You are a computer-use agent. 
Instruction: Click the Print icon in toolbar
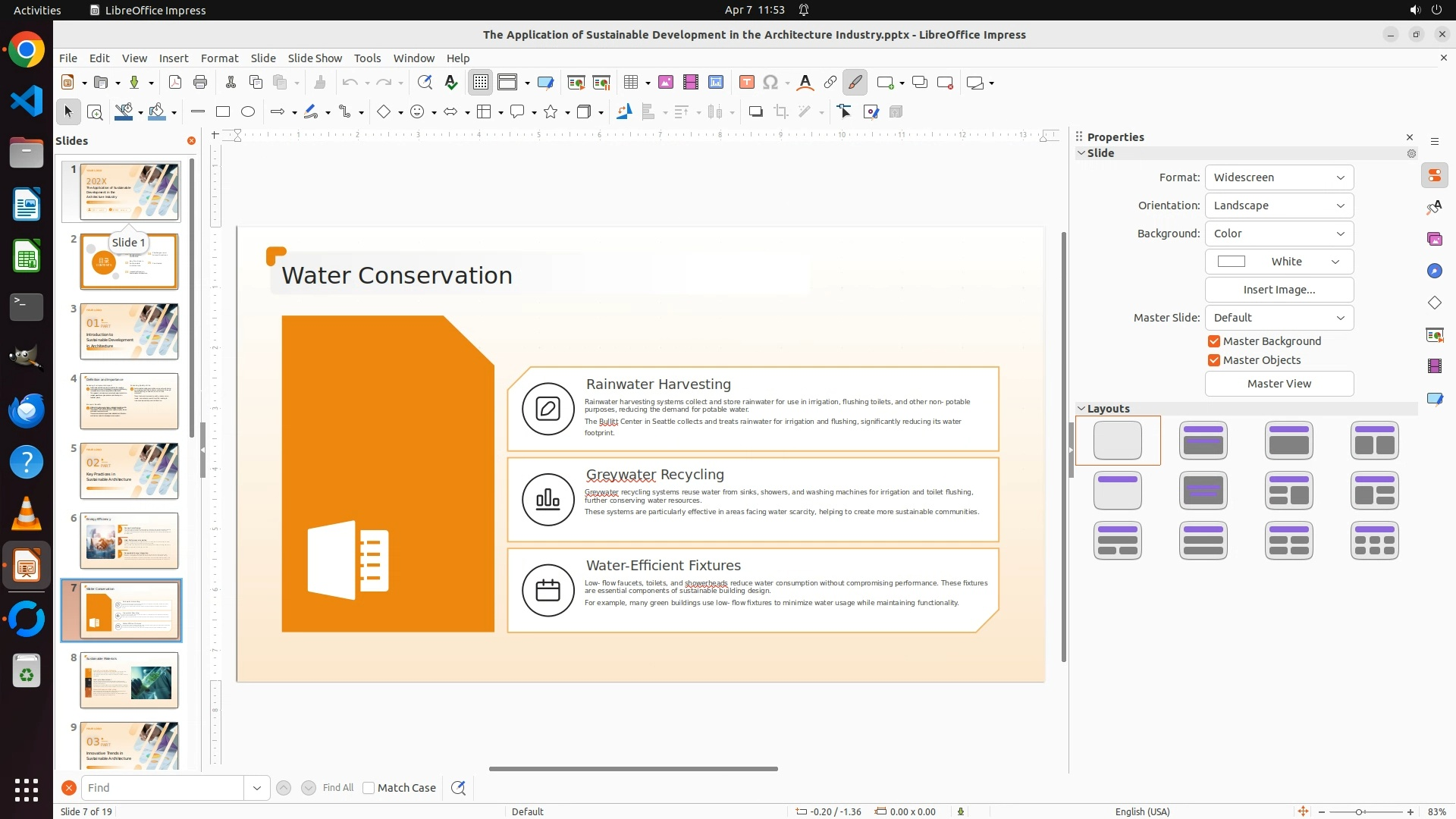[200, 83]
